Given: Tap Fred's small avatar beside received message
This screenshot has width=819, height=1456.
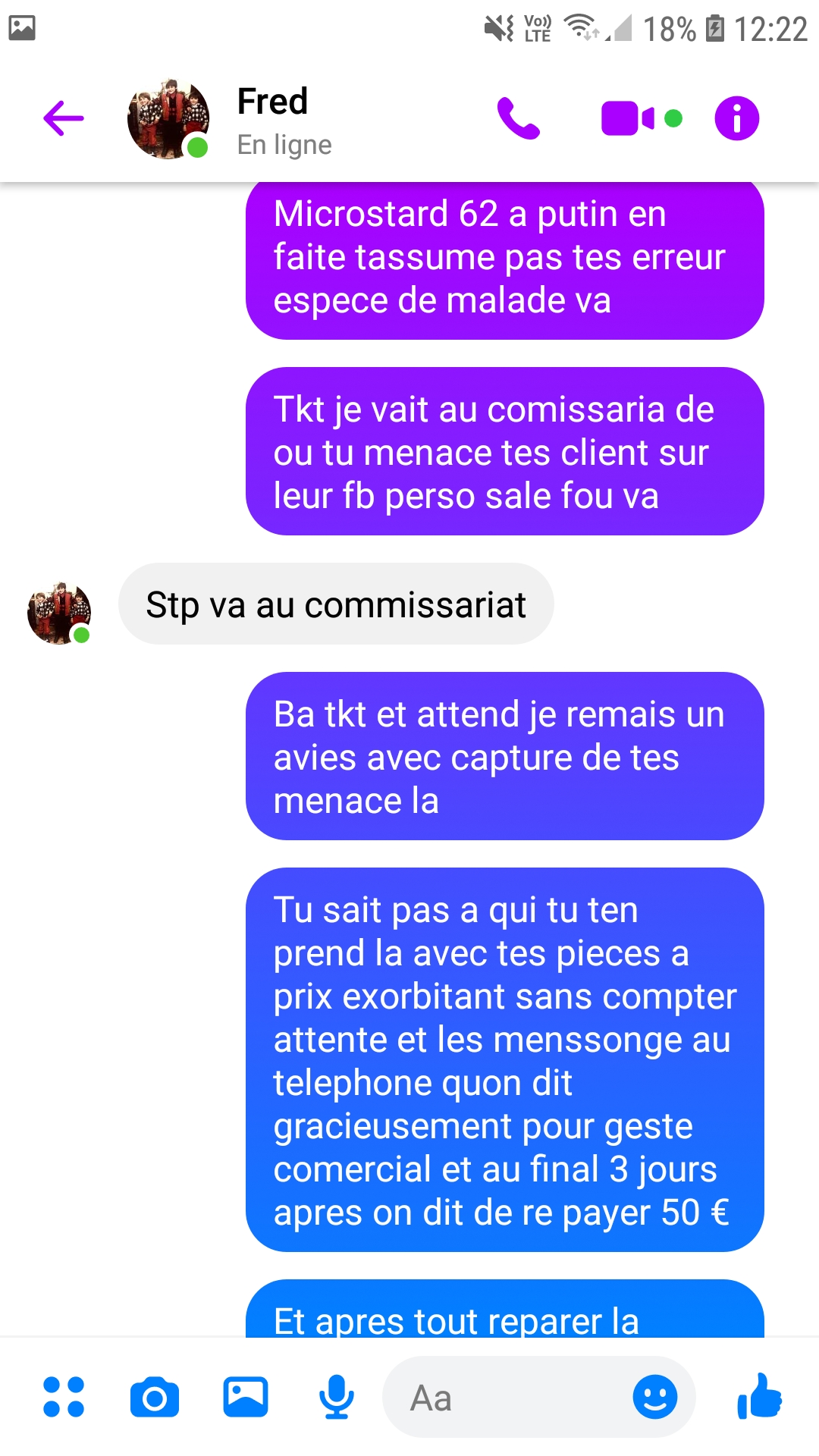Looking at the screenshot, I should coord(59,613).
